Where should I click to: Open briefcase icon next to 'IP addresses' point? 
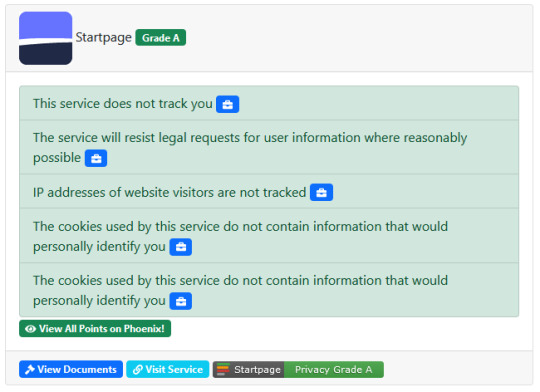pyautogui.click(x=321, y=193)
